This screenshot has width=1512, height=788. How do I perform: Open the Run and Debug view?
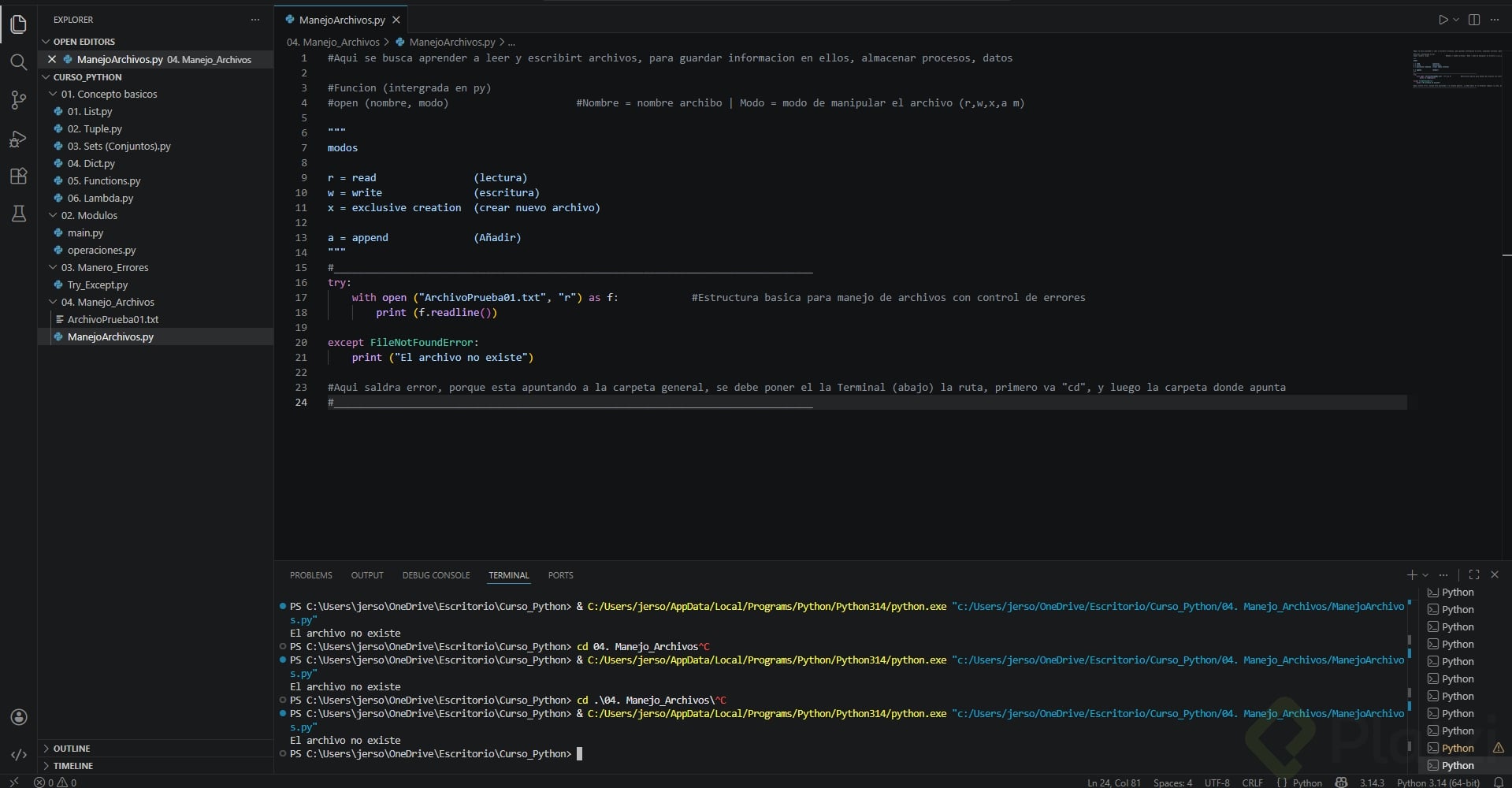click(x=18, y=139)
